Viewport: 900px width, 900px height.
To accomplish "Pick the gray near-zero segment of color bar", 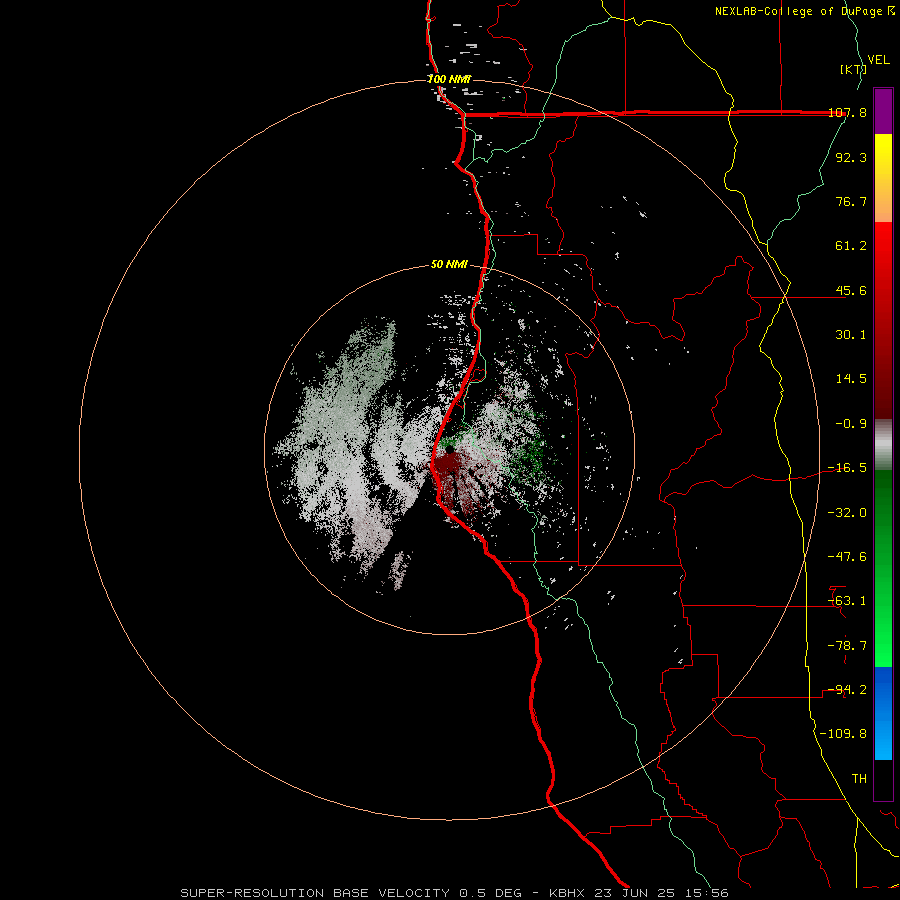I will tap(883, 445).
